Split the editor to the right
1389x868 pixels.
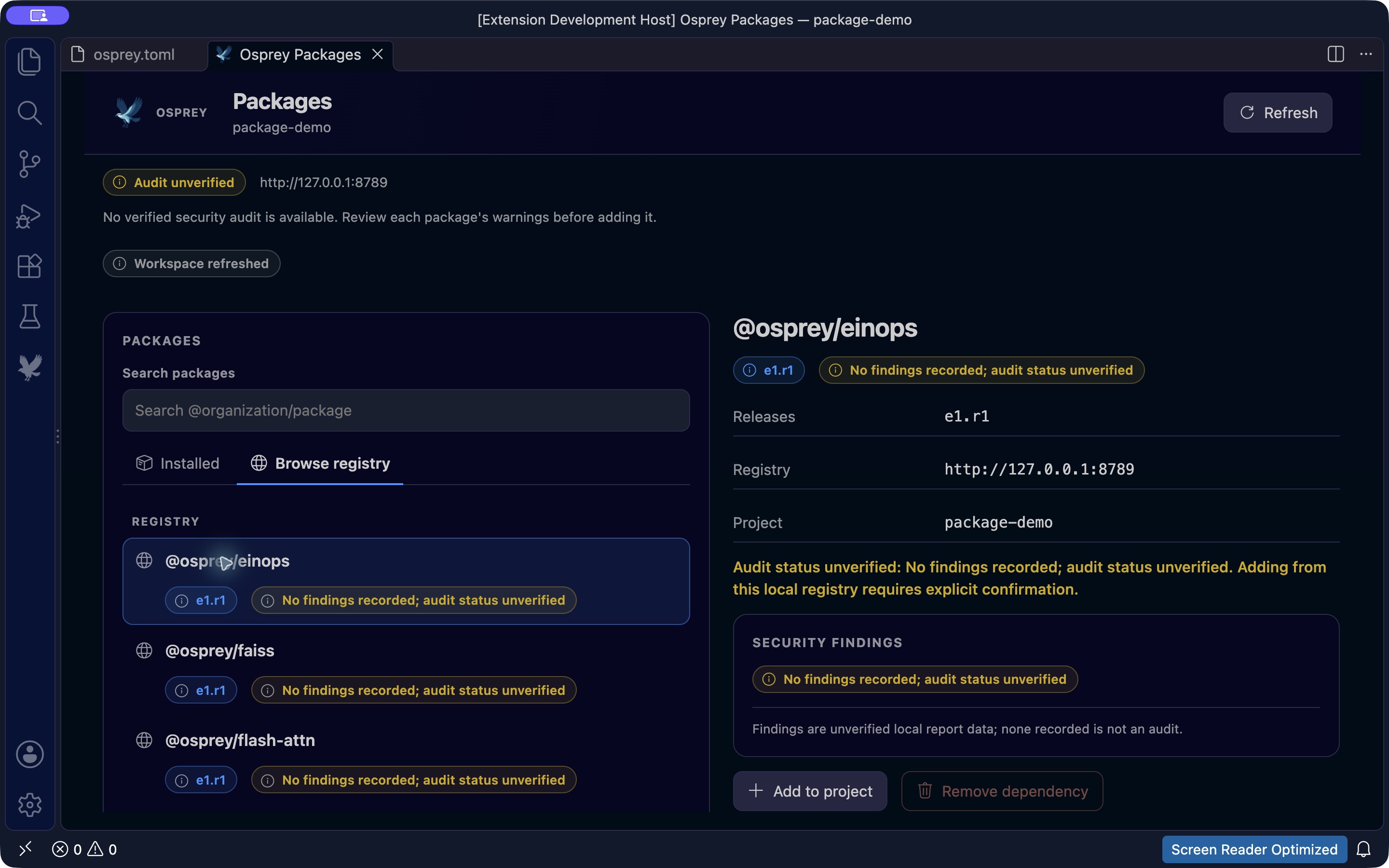coord(1335,54)
